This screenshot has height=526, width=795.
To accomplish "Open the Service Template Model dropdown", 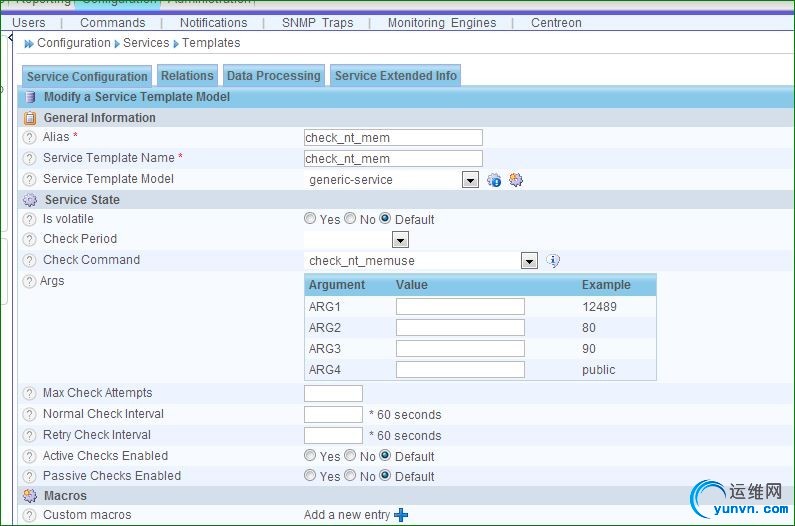I will (470, 180).
